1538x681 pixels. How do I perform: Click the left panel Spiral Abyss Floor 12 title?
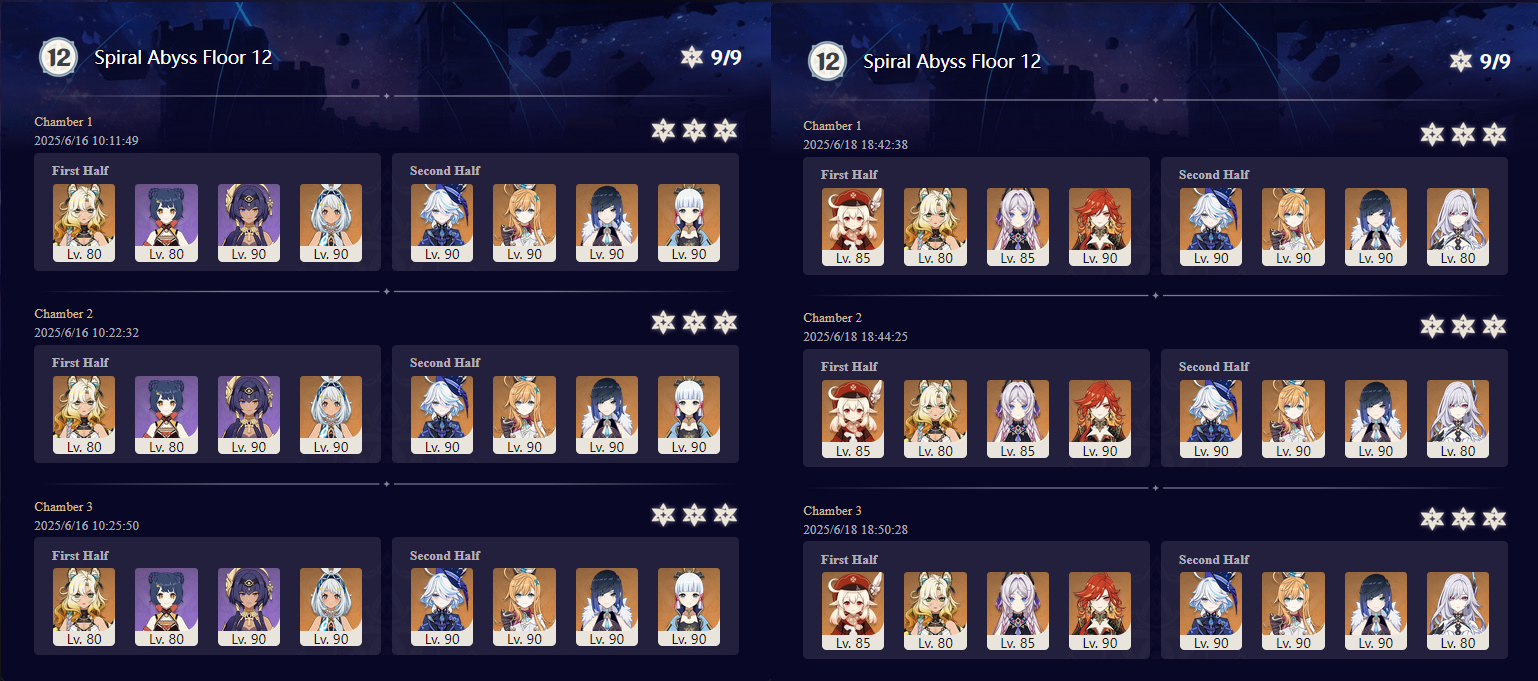pyautogui.click(x=183, y=57)
